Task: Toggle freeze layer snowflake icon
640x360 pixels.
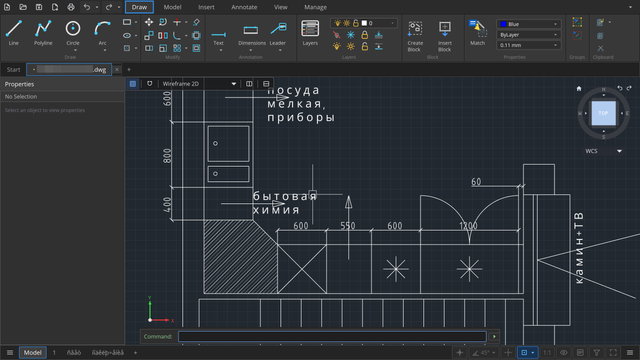Action: point(351,35)
